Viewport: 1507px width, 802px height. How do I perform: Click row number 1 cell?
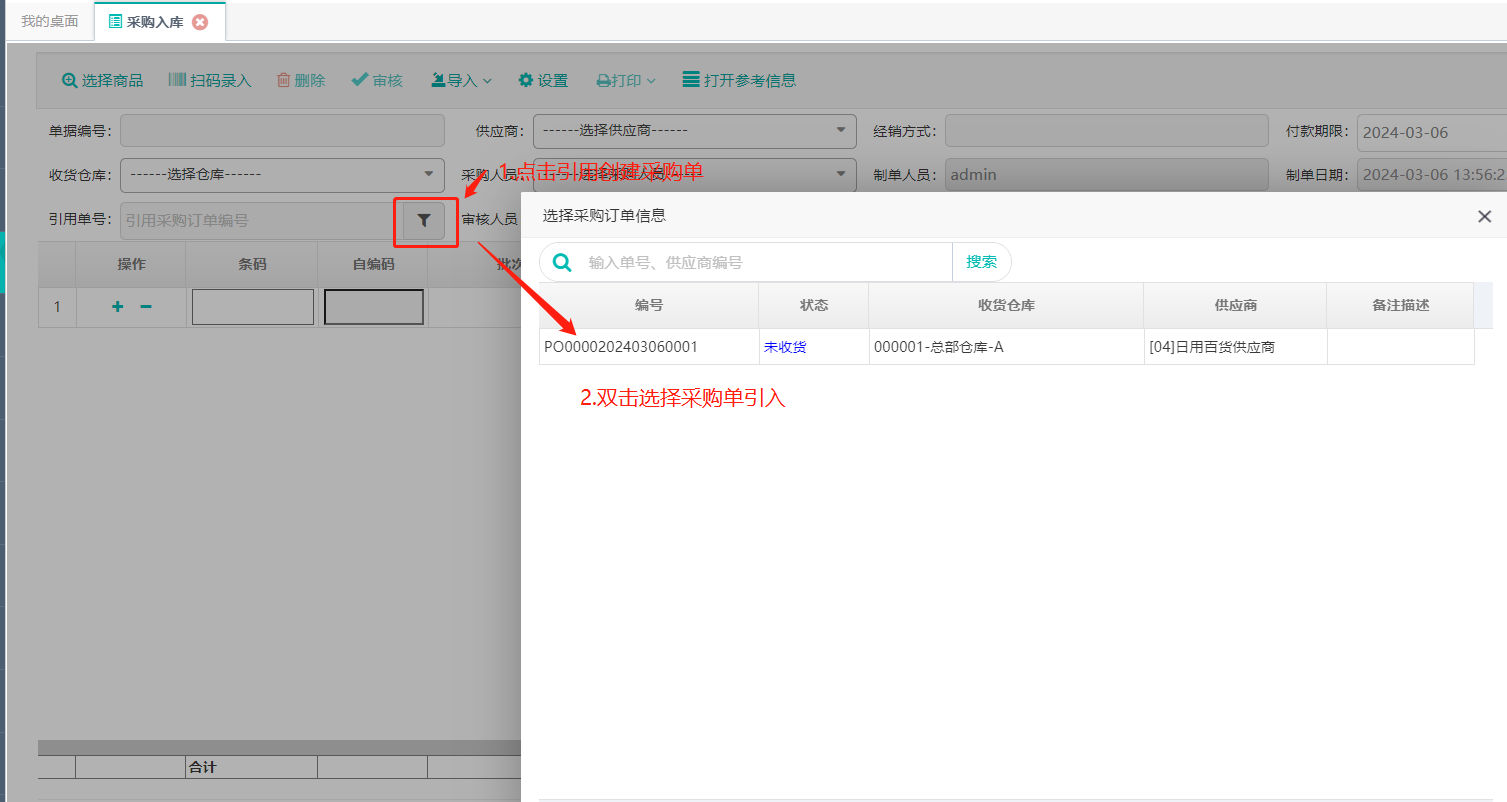click(57, 307)
